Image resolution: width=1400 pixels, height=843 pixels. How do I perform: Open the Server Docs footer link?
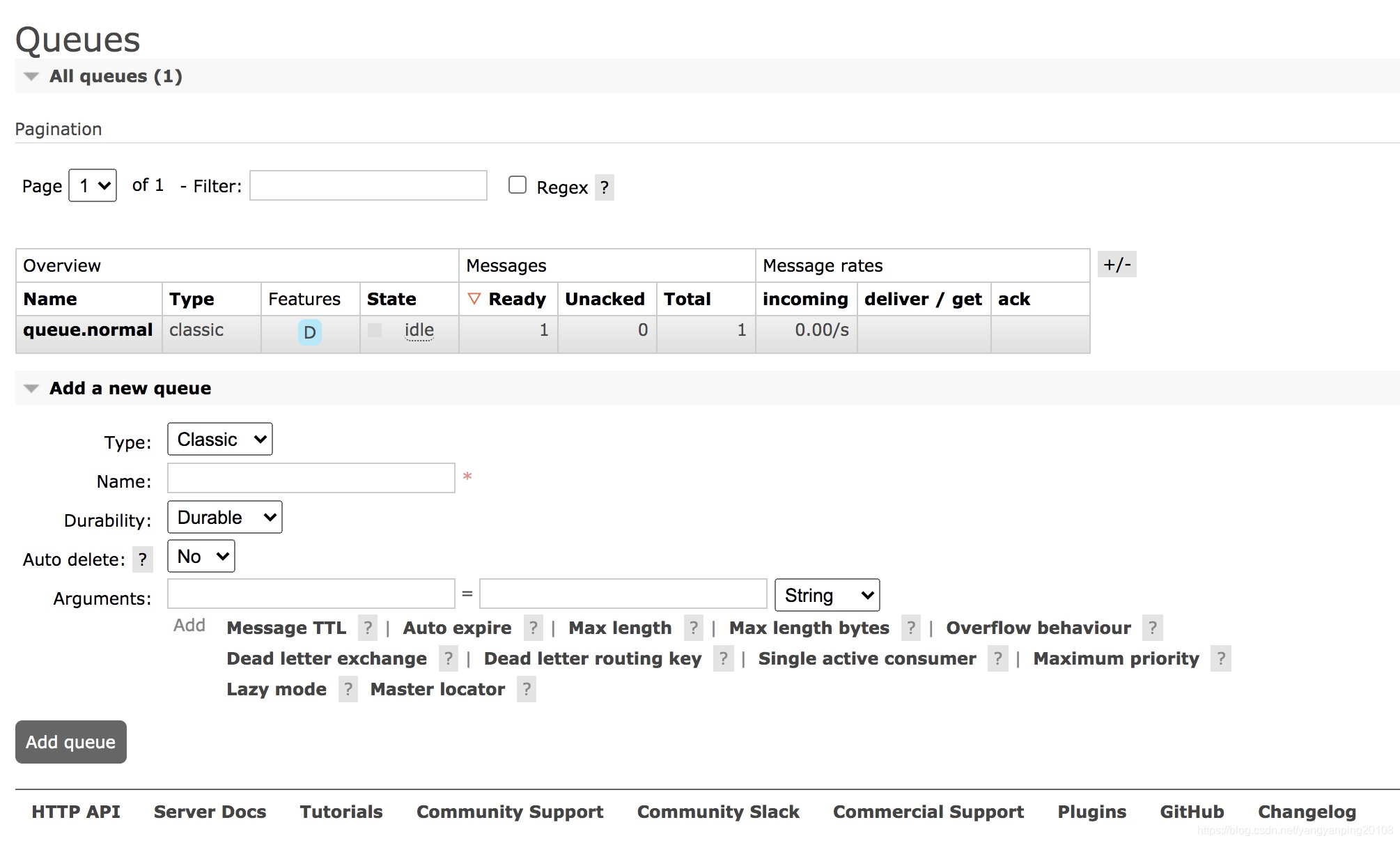coord(210,812)
